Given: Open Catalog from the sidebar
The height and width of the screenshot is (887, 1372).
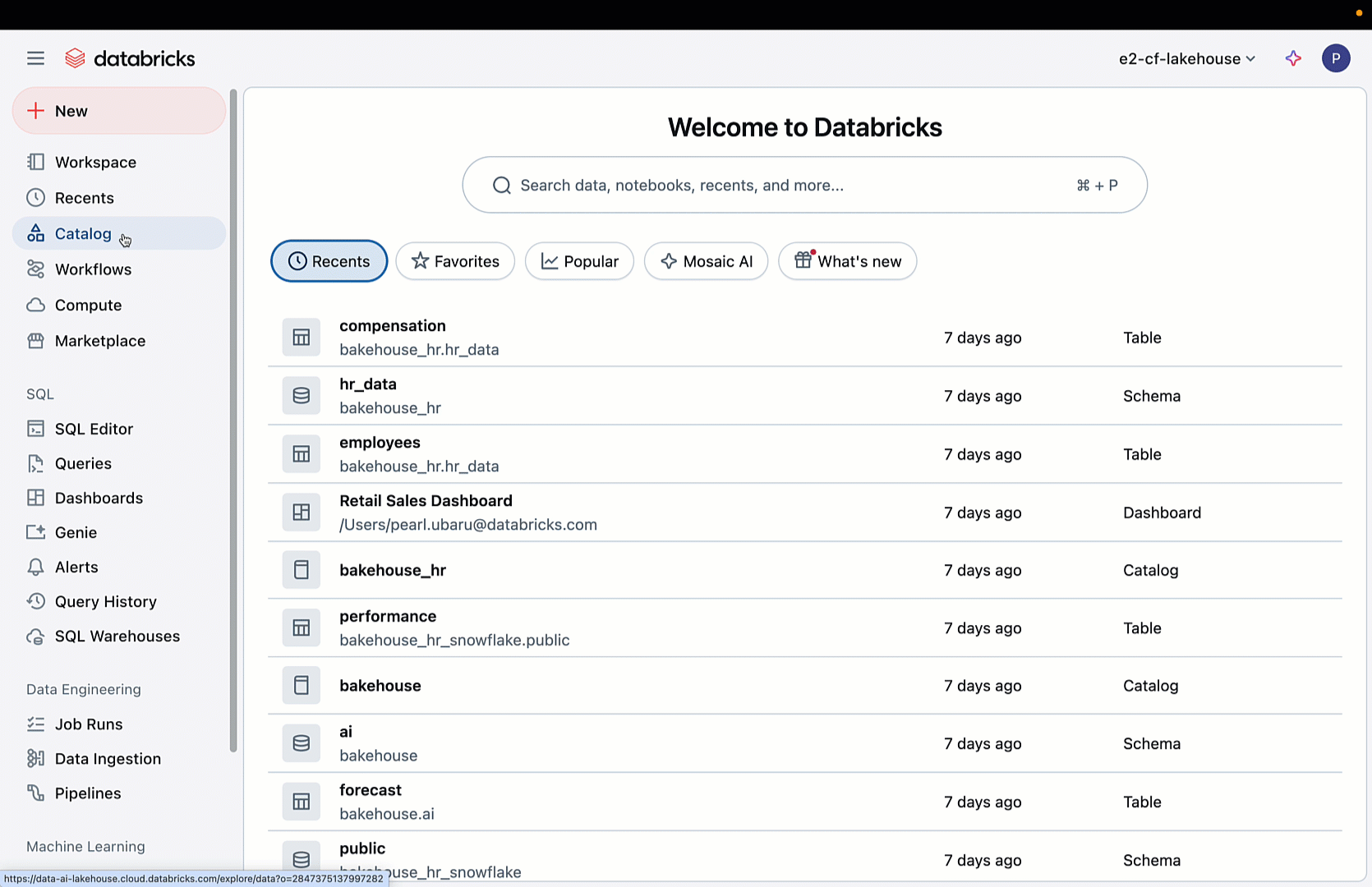Looking at the screenshot, I should pos(83,234).
